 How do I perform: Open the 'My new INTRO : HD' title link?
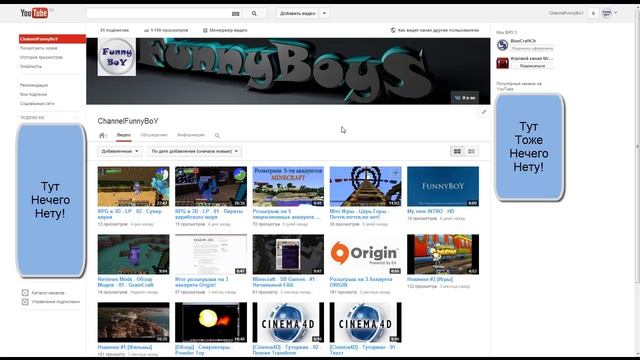[431, 211]
